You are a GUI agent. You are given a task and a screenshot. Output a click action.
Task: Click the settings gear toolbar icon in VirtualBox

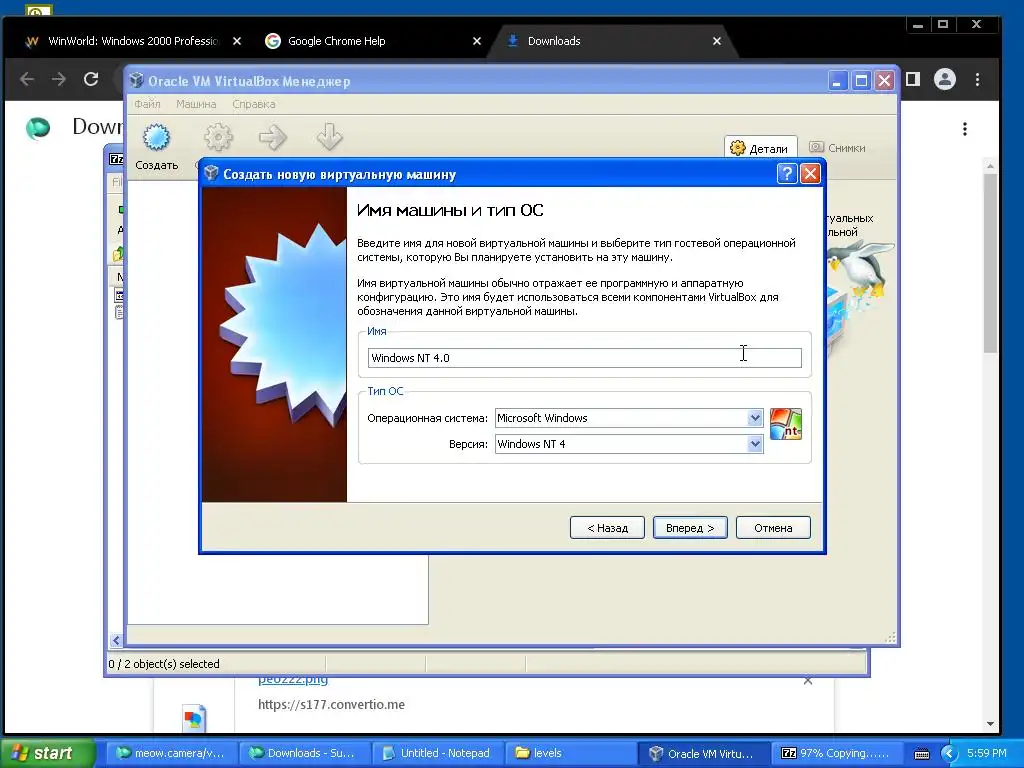218,137
